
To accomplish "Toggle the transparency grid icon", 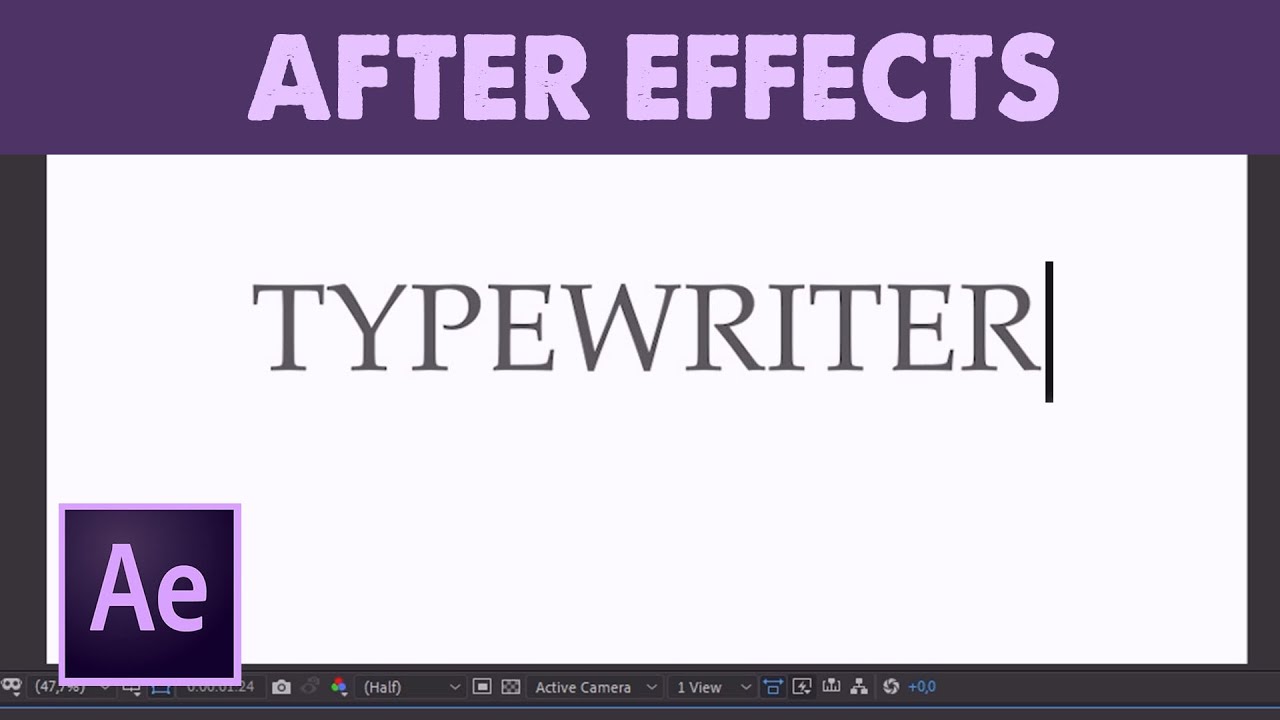I will (510, 687).
